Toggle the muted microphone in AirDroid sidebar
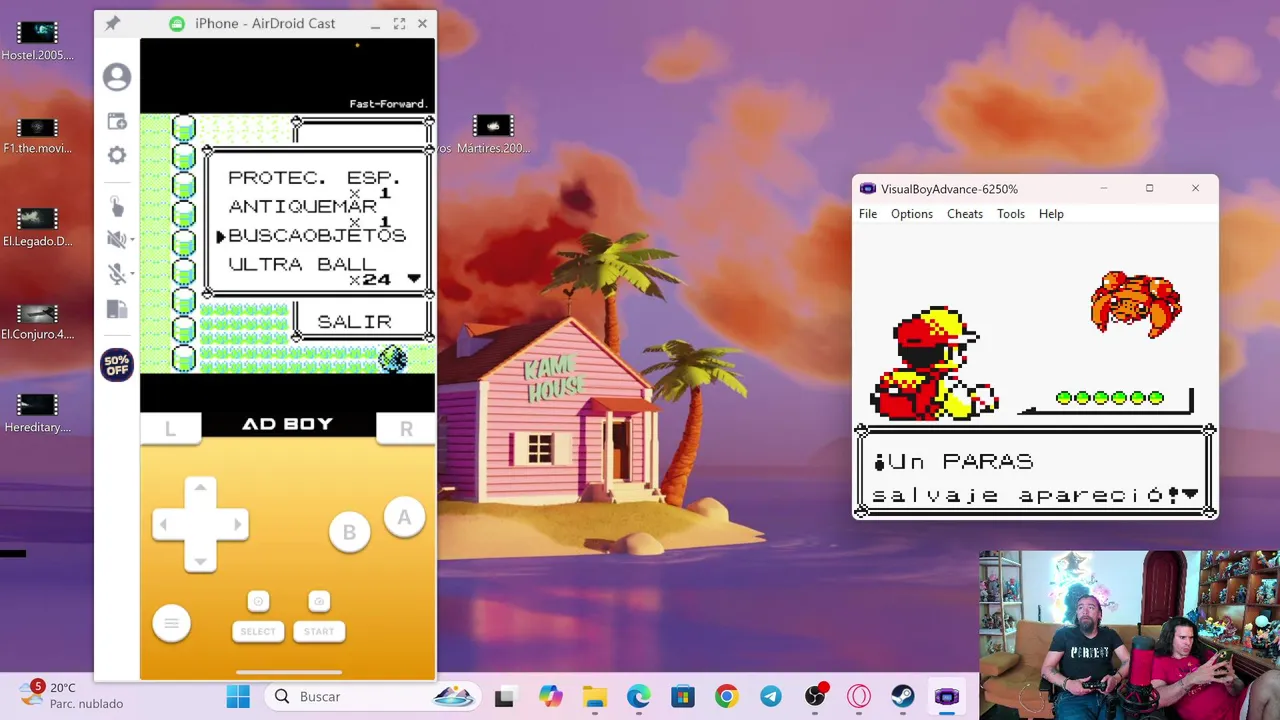Screen dimensions: 1280x720 click(115, 273)
